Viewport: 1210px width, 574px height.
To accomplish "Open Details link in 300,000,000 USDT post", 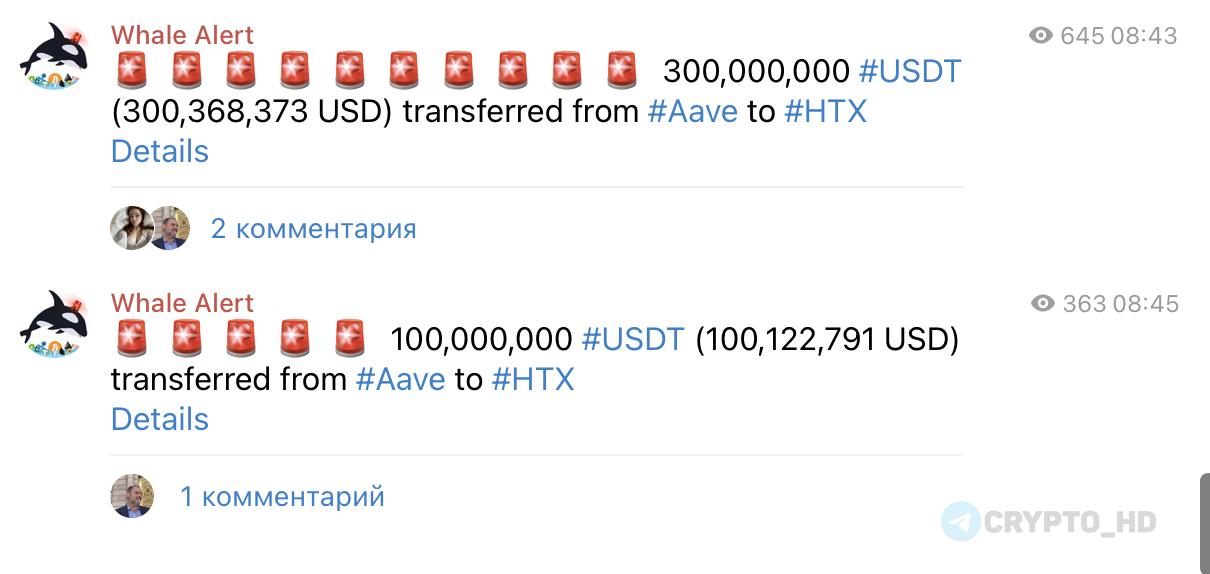I will tap(160, 151).
